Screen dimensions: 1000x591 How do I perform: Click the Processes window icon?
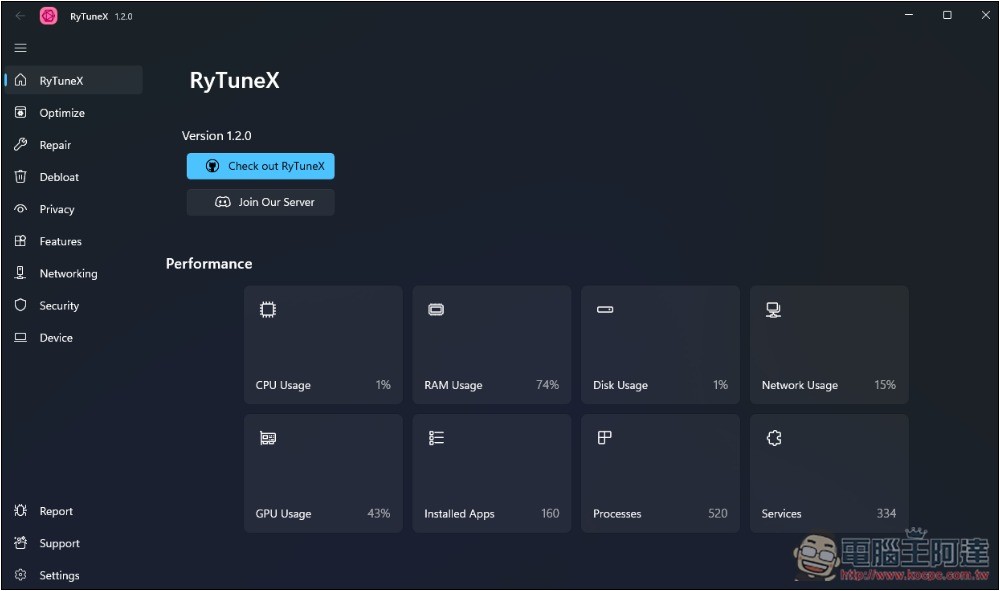point(605,437)
